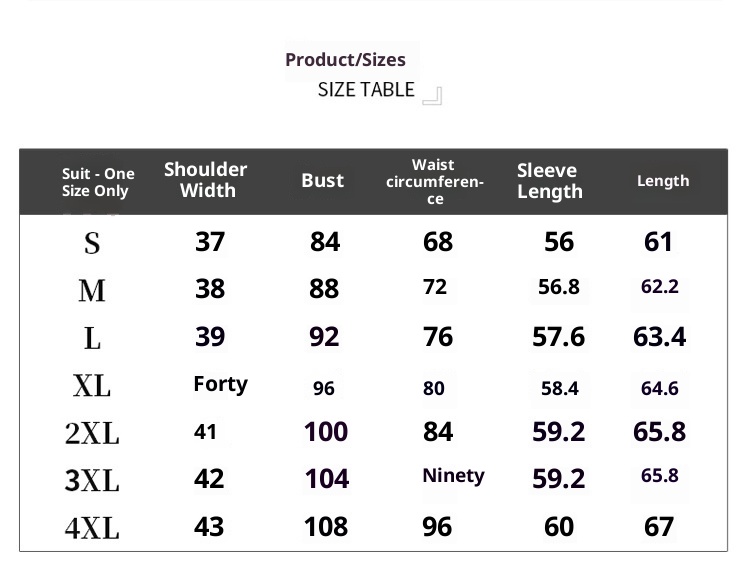This screenshot has width=750, height=567.
Task: Click the corner bracket icon beside SIZE TABLE
Action: (432, 96)
